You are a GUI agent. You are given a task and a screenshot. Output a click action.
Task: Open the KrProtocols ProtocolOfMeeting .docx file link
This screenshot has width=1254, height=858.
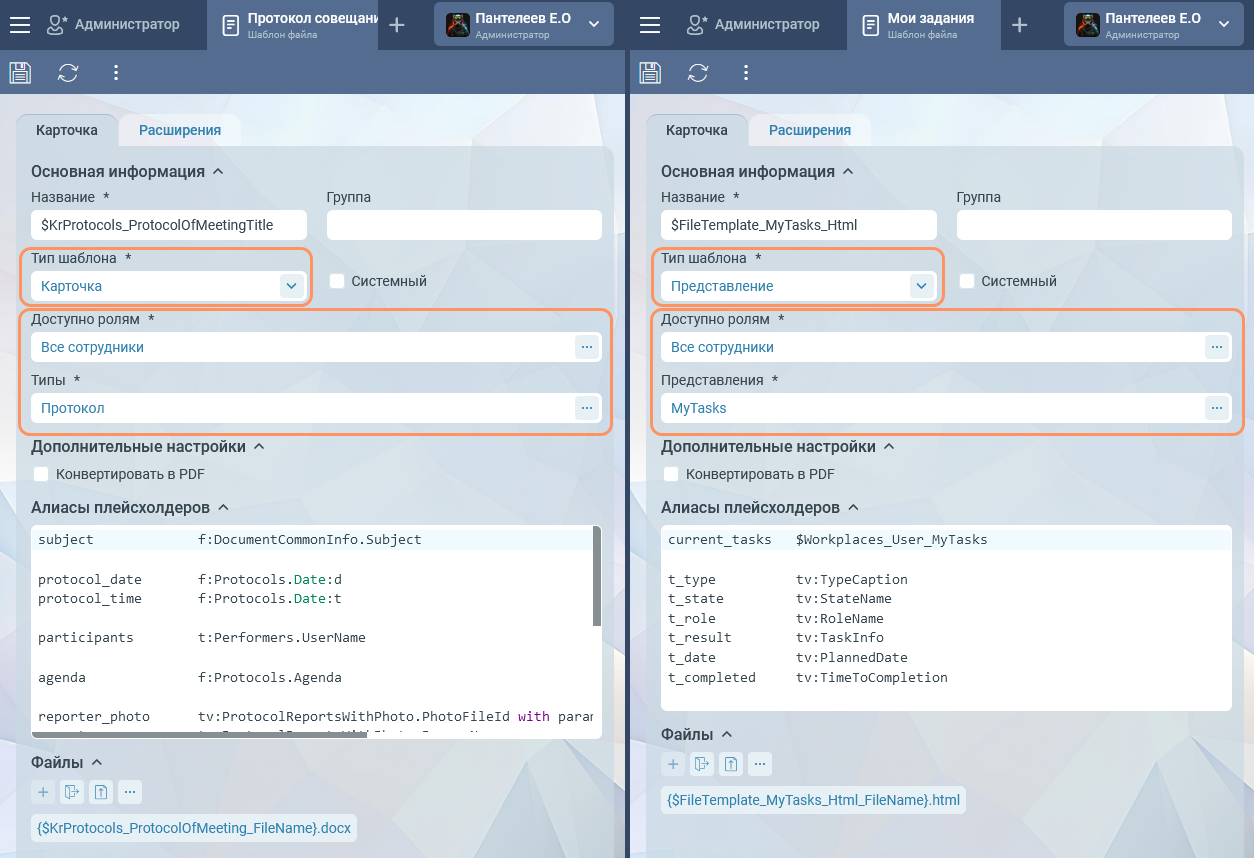pyautogui.click(x=194, y=828)
